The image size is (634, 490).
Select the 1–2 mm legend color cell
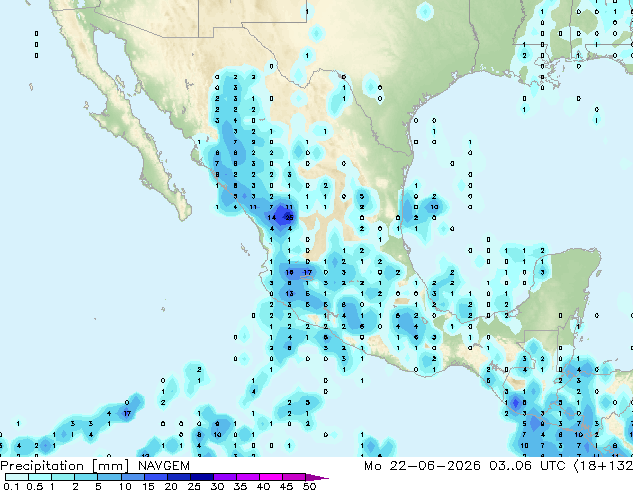63,477
